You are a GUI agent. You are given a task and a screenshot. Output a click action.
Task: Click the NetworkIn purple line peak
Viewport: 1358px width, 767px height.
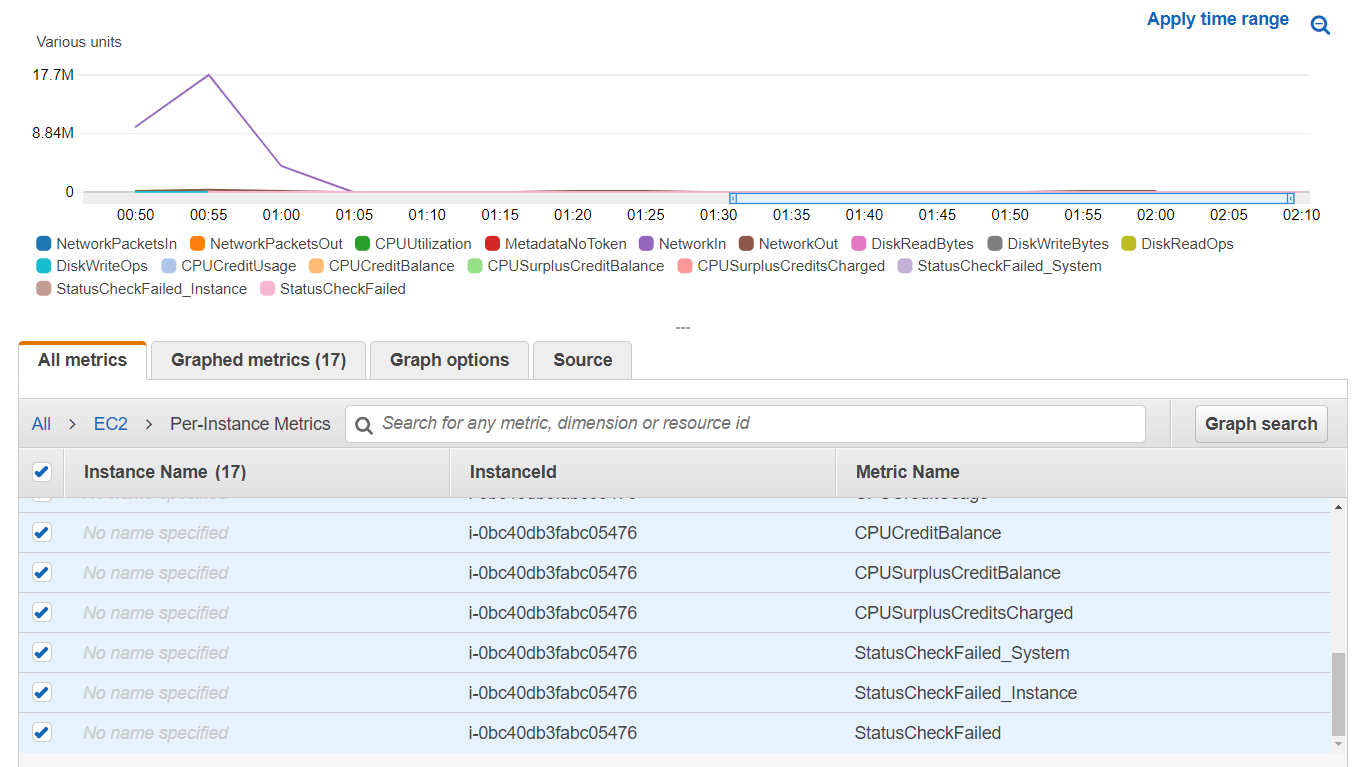(209, 75)
